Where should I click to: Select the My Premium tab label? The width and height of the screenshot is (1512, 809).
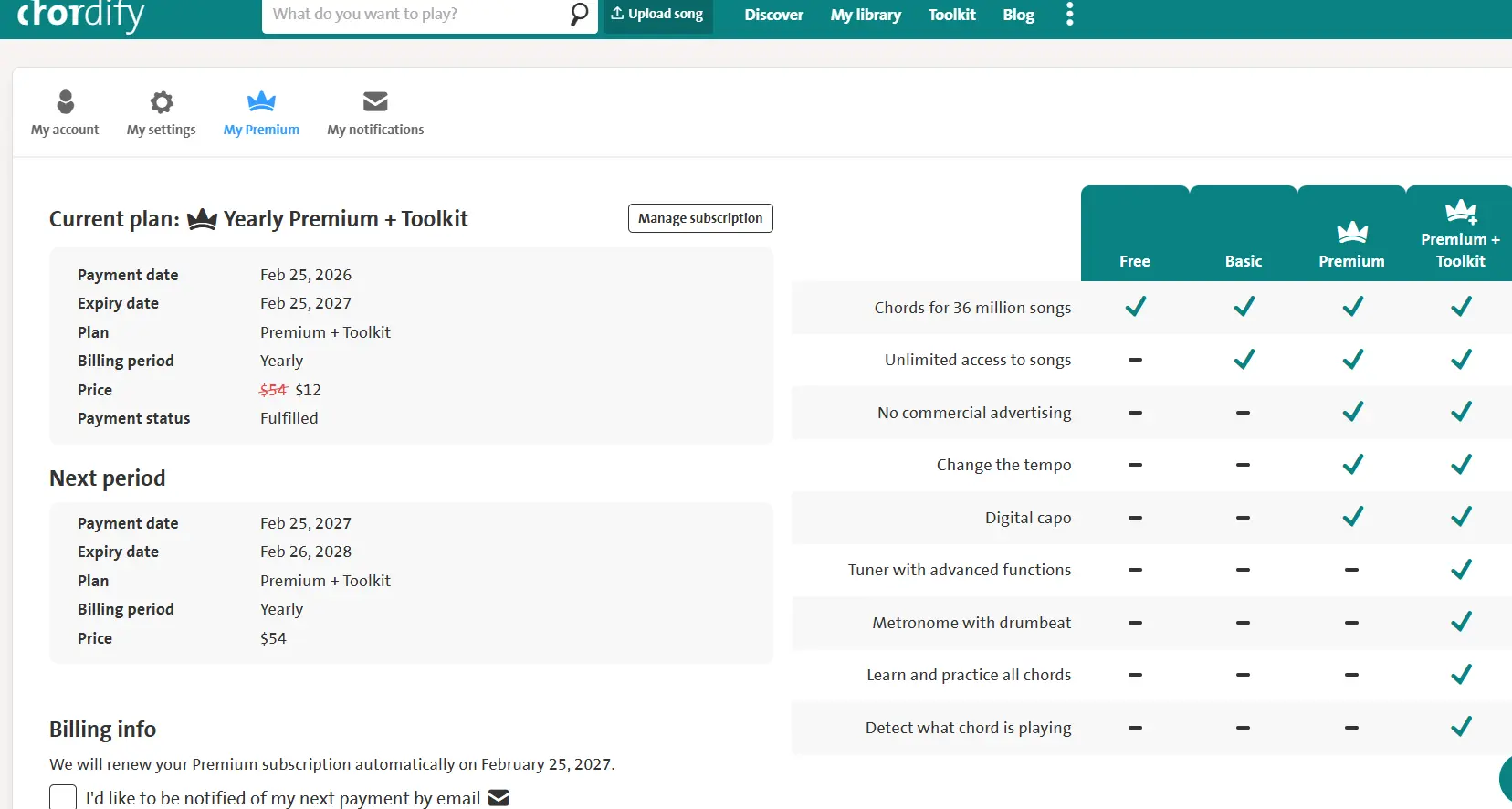point(261,130)
